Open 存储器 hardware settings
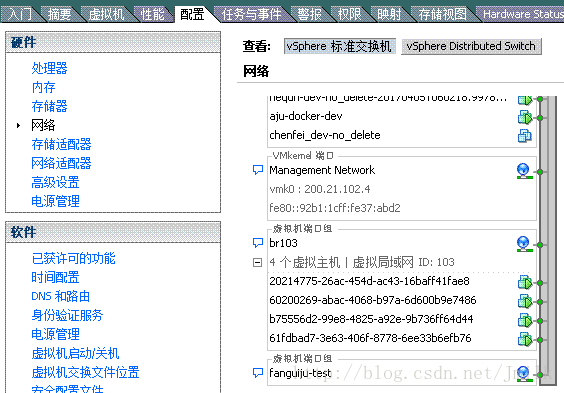Viewport: 564px width, 393px height. coord(49,106)
